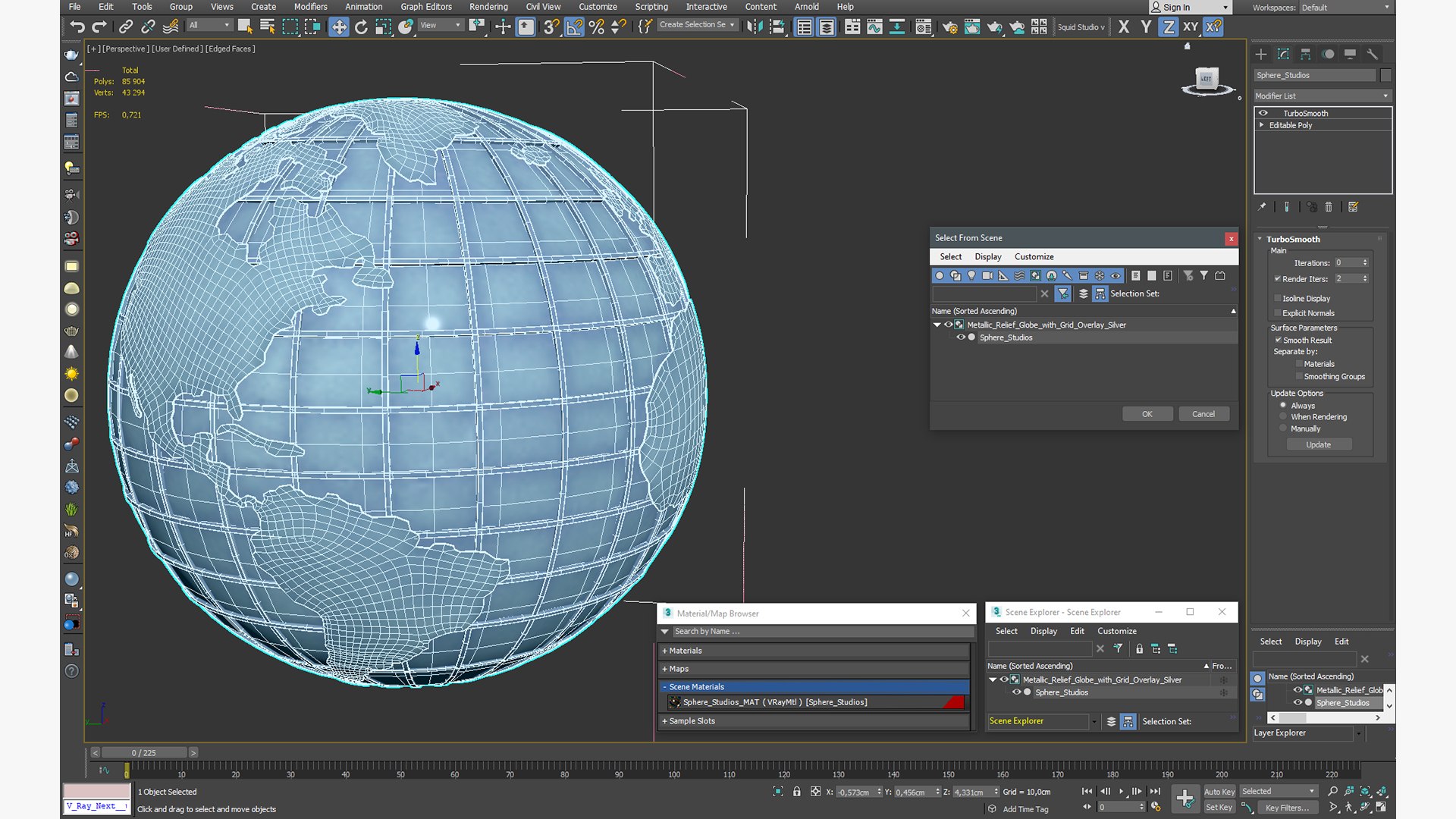
Task: Enable the Explicit Normals checkbox
Action: click(1278, 313)
